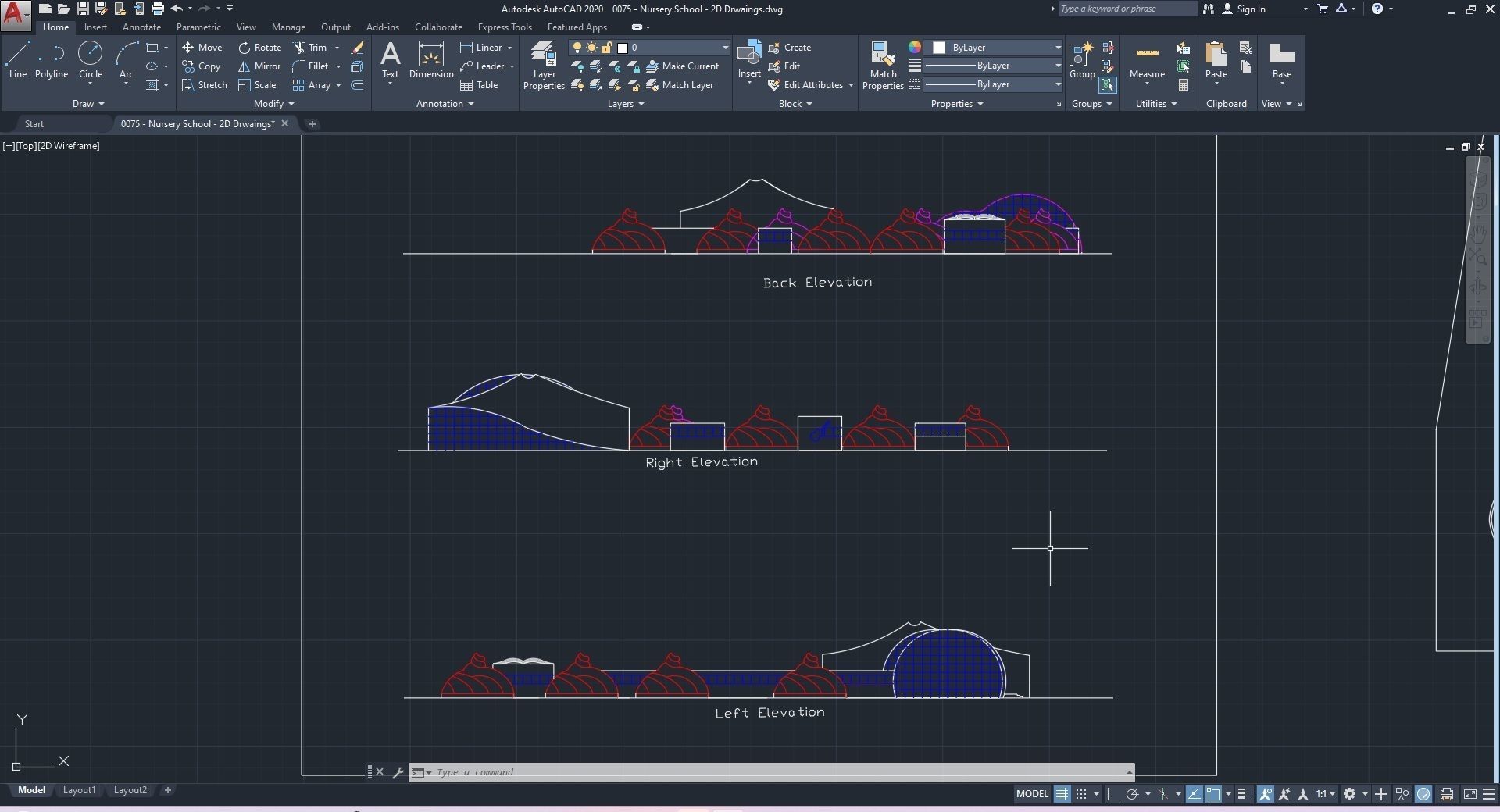Click the Save icon in Quick Access toolbar
This screenshot has height=812, width=1500.
[x=82, y=9]
